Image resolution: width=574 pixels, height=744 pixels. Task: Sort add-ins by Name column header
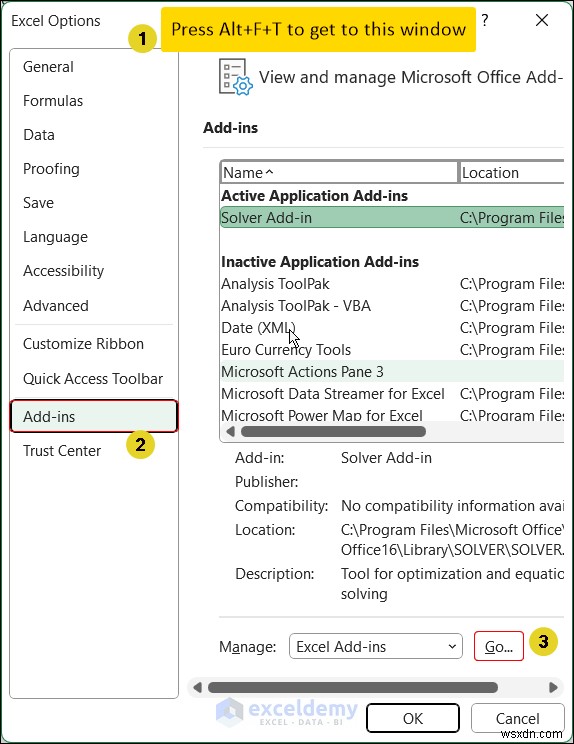coord(339,172)
